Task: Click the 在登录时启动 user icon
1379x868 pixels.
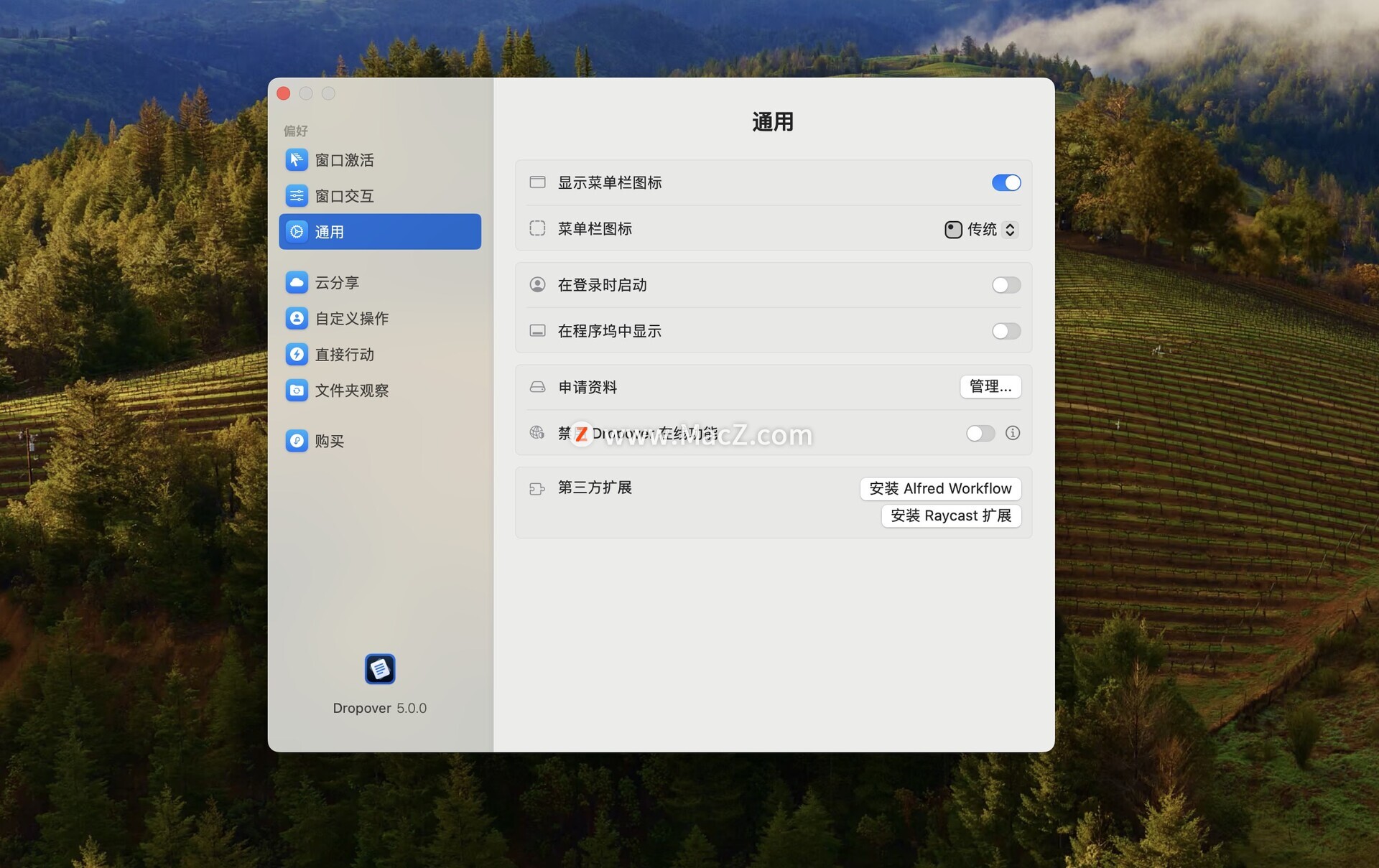Action: pos(537,284)
